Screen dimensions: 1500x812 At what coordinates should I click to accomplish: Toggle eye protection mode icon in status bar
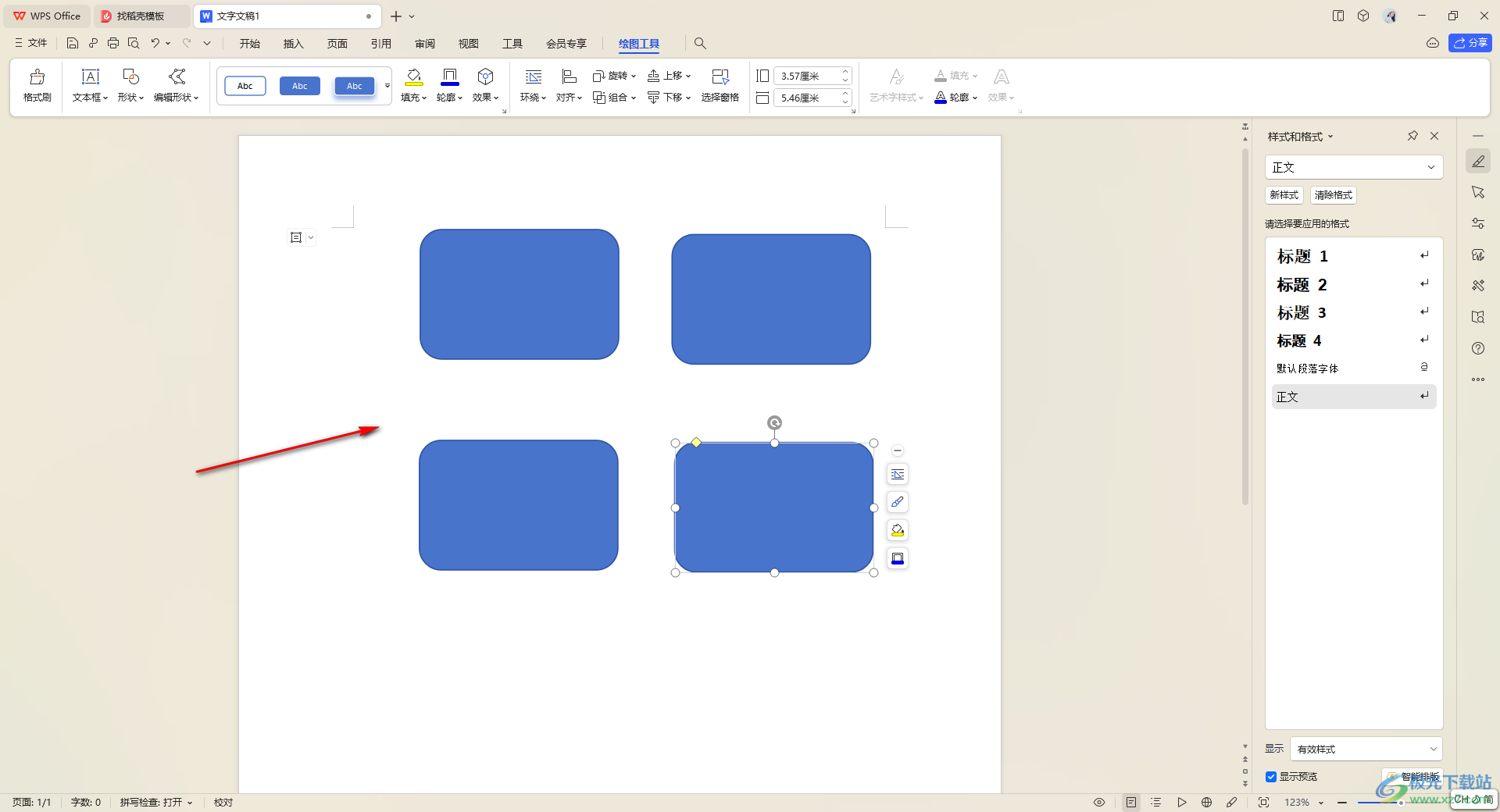click(x=1099, y=803)
